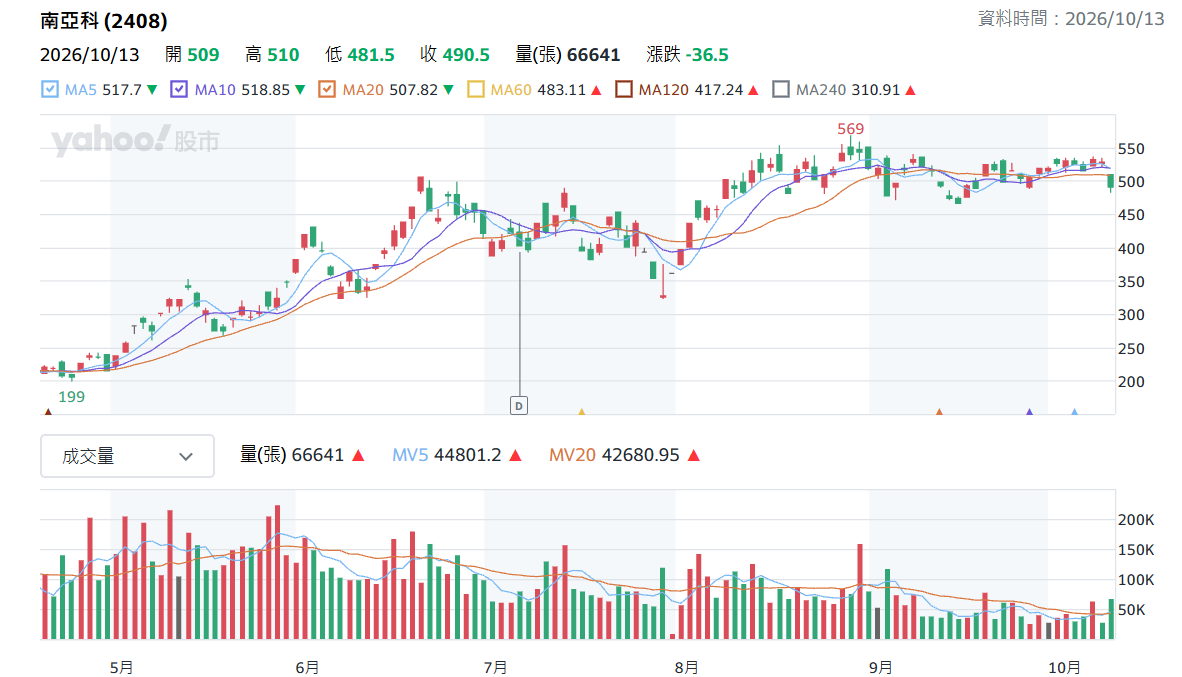Viewport: 1182px width, 677px height.
Task: Click the blue triangle marker in October
Action: 1074,412
